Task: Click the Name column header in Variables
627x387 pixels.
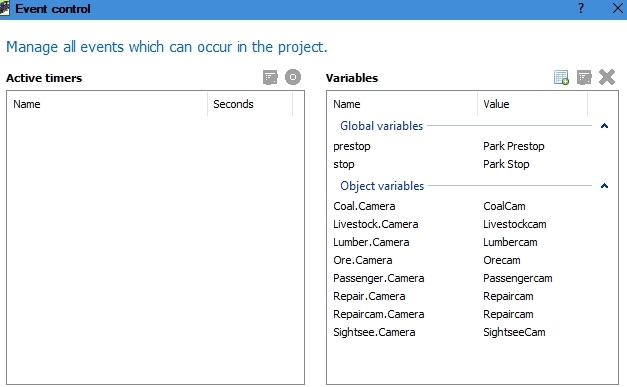Action: [402, 104]
